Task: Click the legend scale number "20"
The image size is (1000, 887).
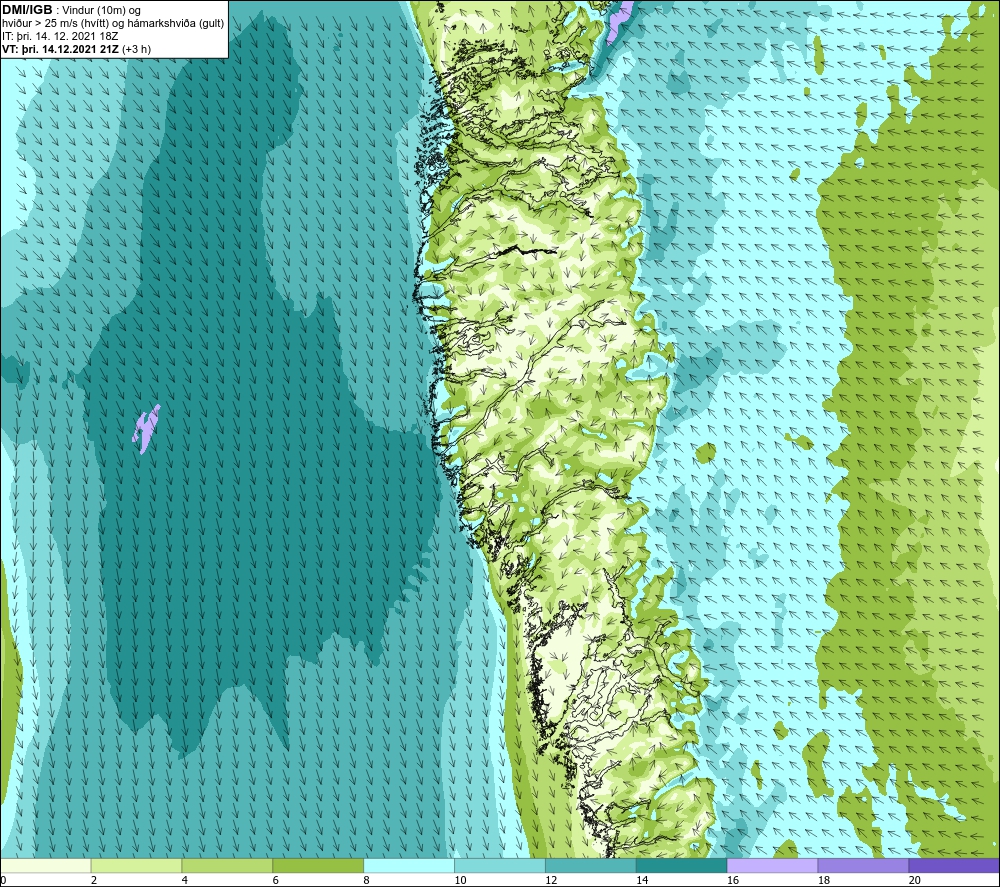Action: tap(914, 880)
